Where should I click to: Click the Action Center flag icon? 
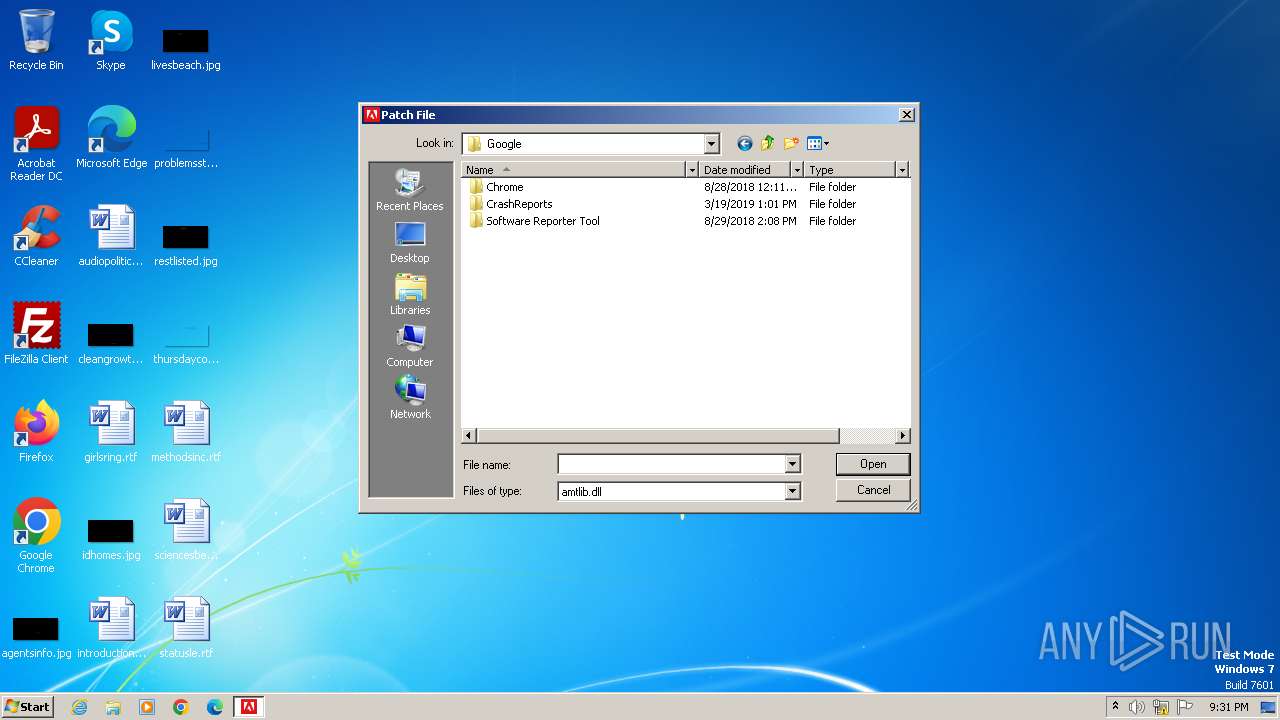point(1185,707)
